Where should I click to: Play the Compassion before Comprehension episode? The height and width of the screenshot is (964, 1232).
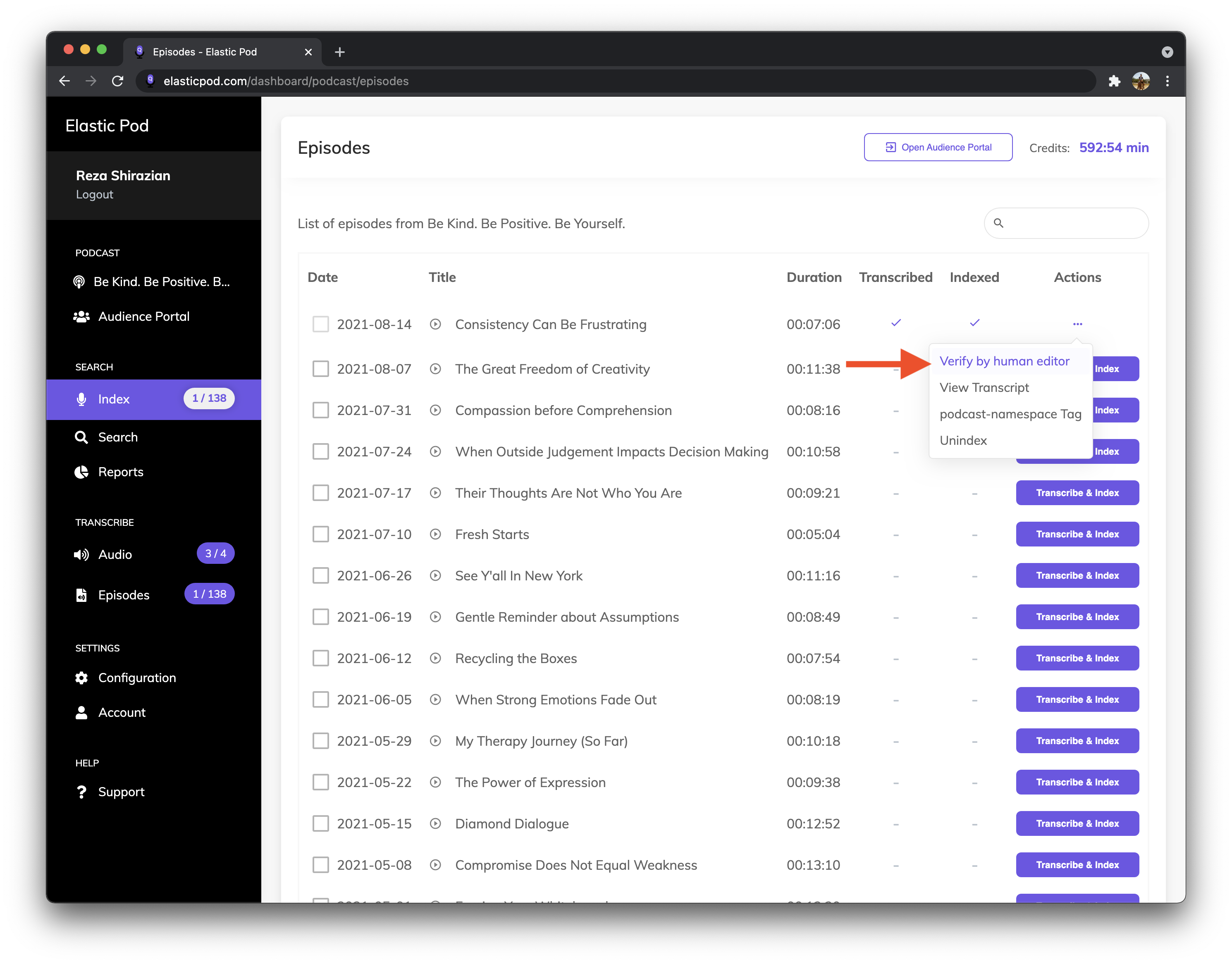tap(435, 410)
